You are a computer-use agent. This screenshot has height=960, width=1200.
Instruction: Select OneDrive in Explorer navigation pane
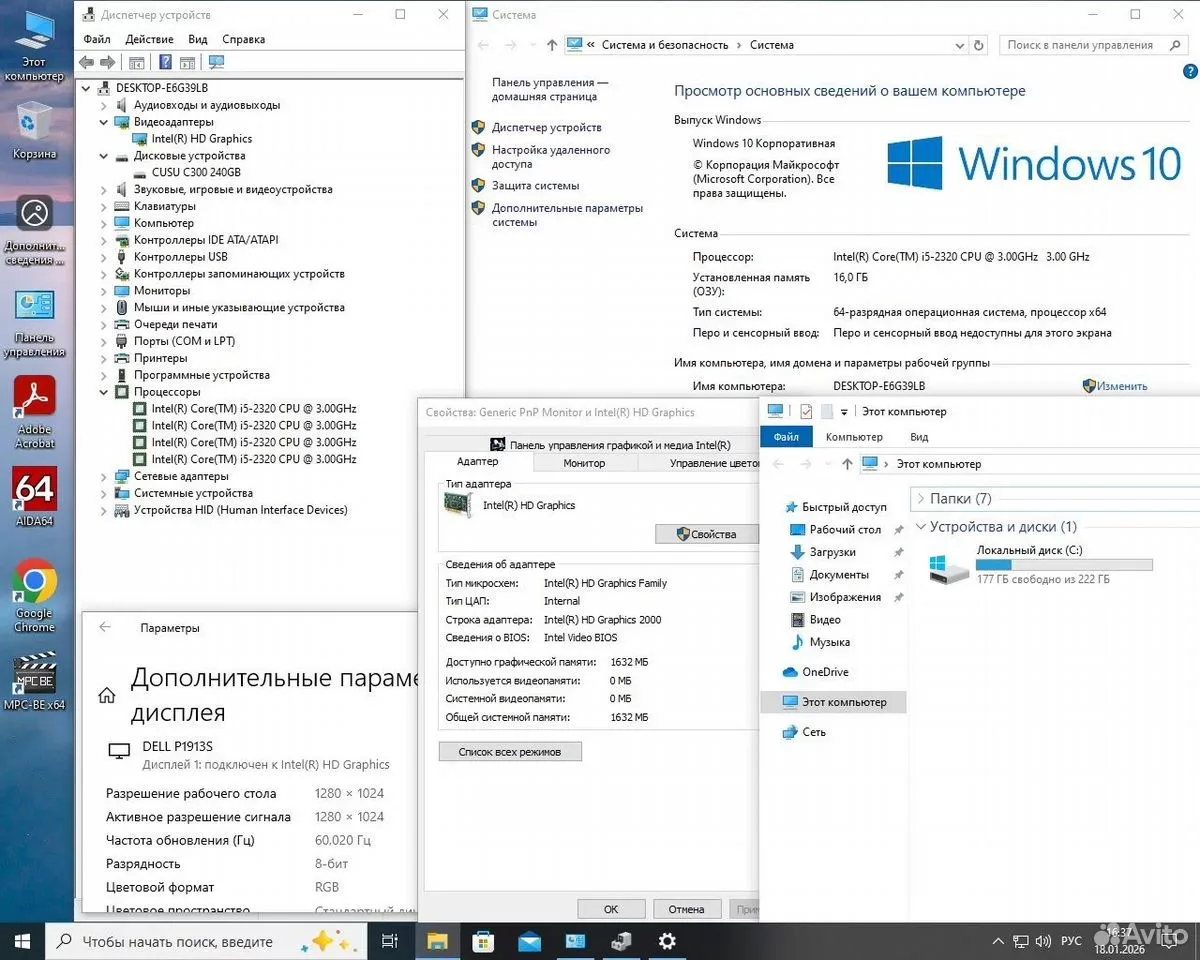tap(825, 672)
